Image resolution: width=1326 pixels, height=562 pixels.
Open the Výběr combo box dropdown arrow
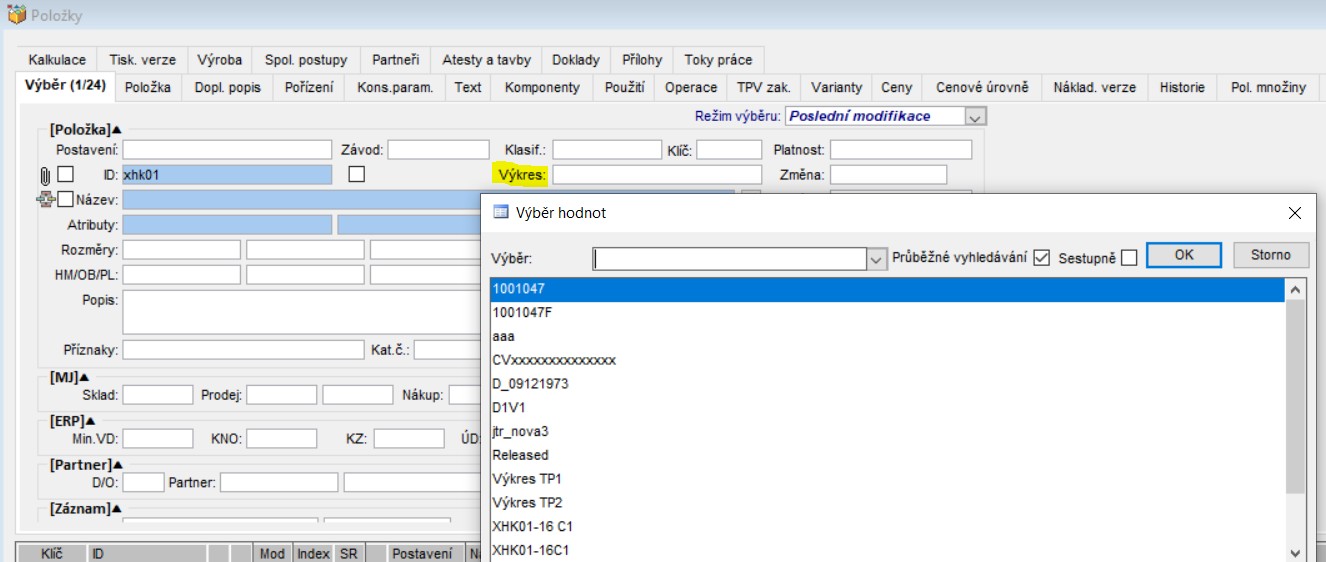(x=877, y=259)
